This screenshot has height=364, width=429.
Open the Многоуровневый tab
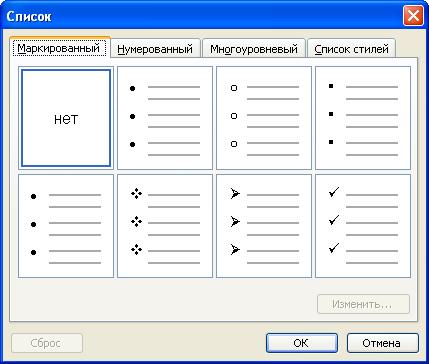(254, 49)
